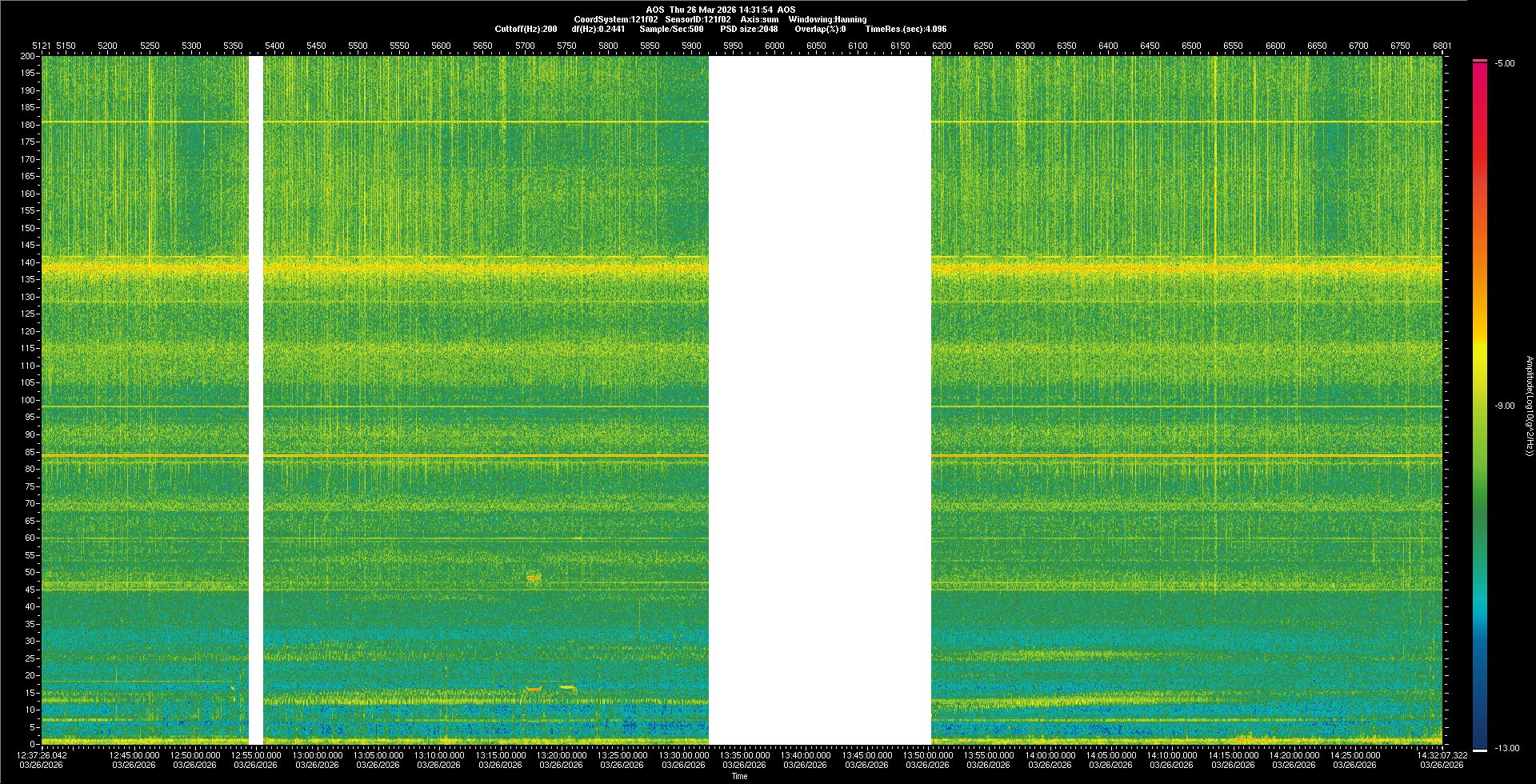
Task: Click the orange anomaly mark near 50 Hz
Action: (x=534, y=577)
